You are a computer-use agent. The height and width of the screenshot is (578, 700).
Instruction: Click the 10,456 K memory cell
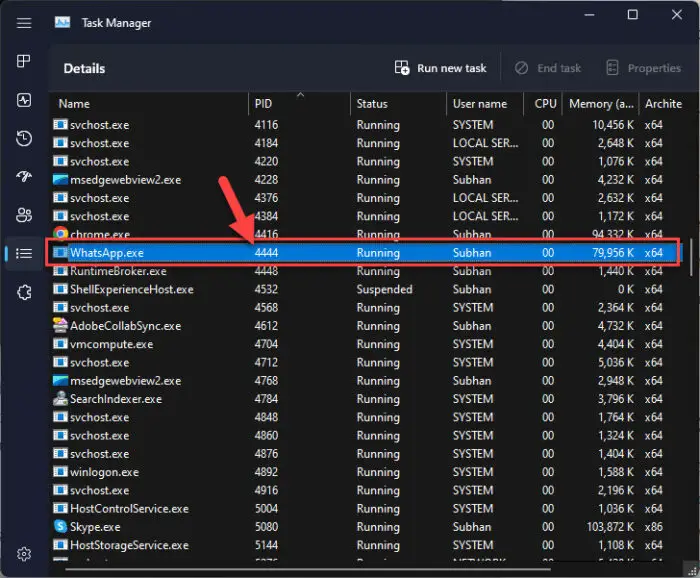click(612, 125)
